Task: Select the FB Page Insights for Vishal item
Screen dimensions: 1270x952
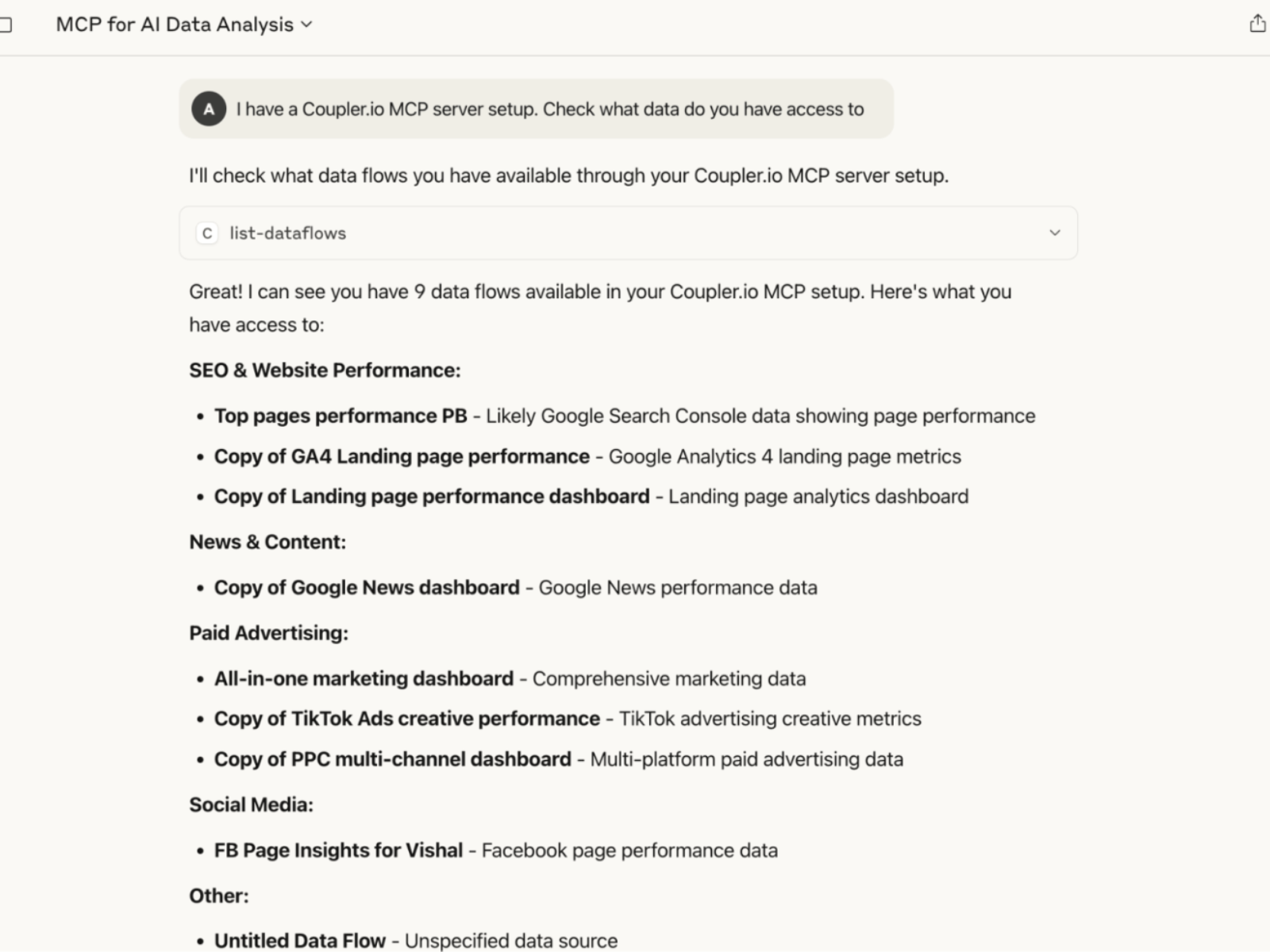Action: (x=338, y=850)
